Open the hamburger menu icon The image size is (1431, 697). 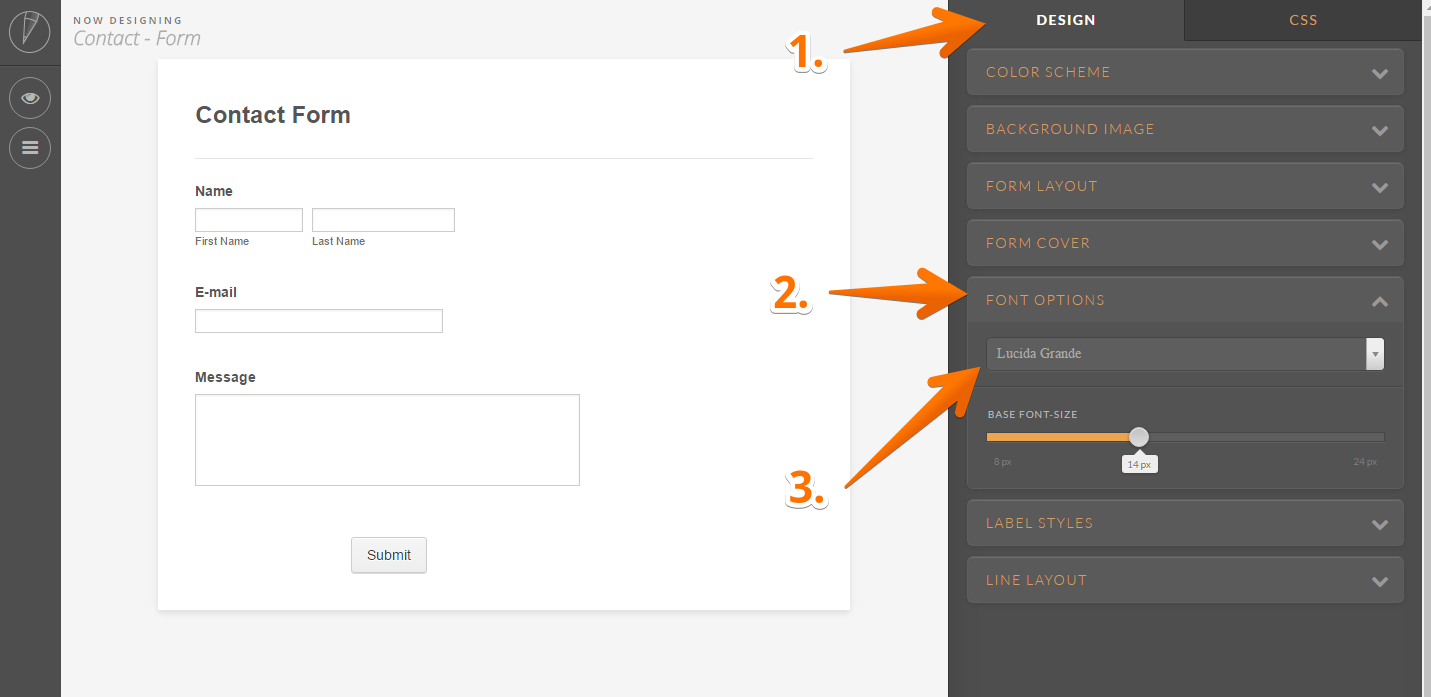(x=30, y=148)
